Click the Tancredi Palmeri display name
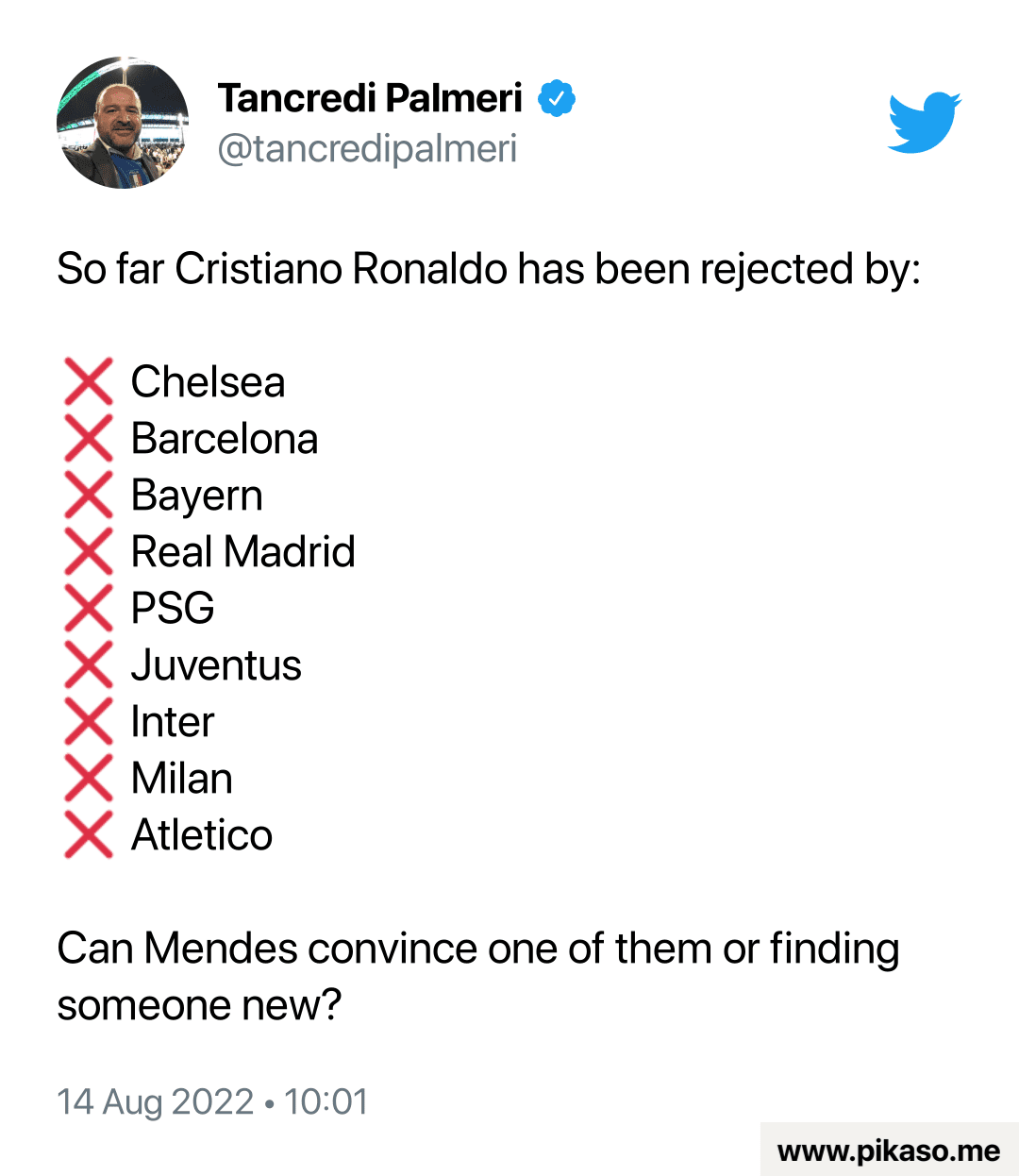This screenshot has height=1176, width=1019. click(x=370, y=98)
